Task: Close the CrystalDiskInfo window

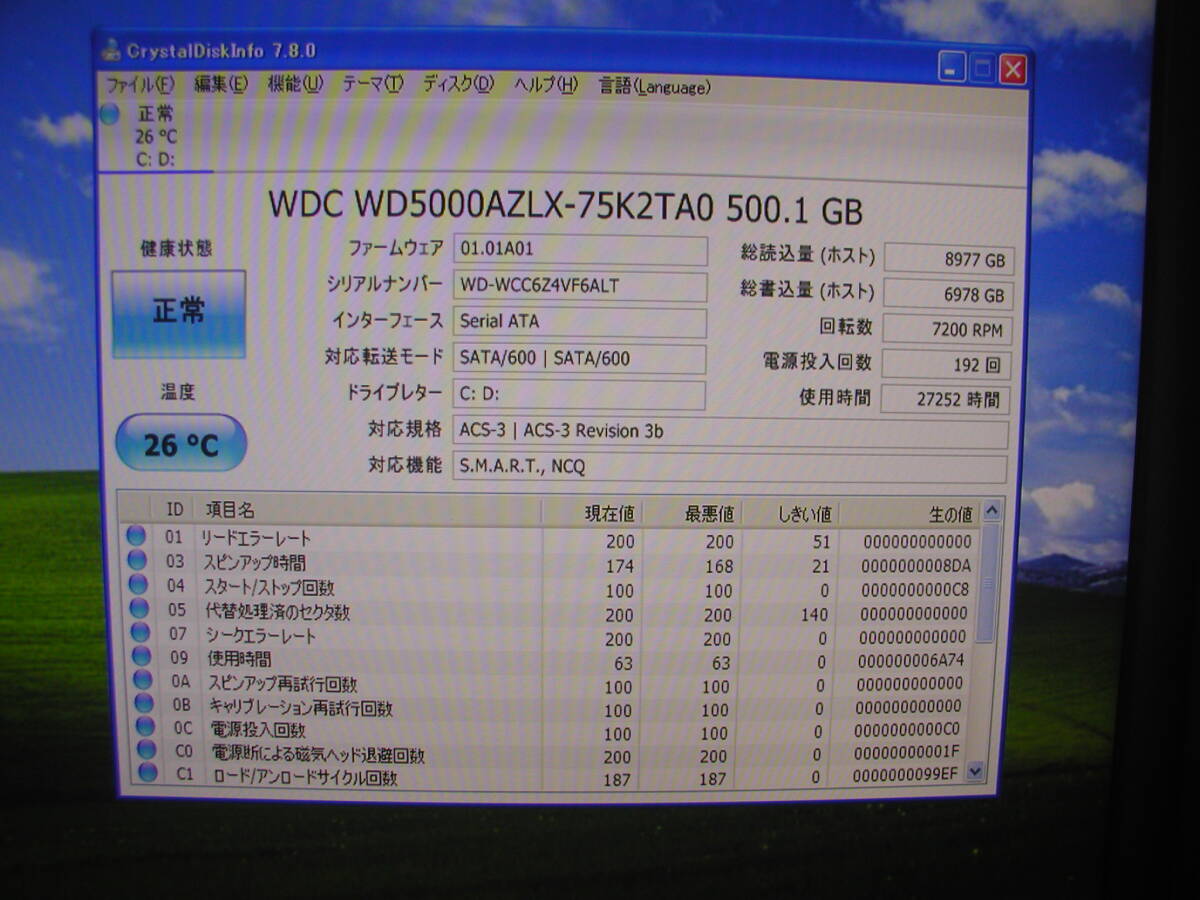Action: coord(1013,70)
